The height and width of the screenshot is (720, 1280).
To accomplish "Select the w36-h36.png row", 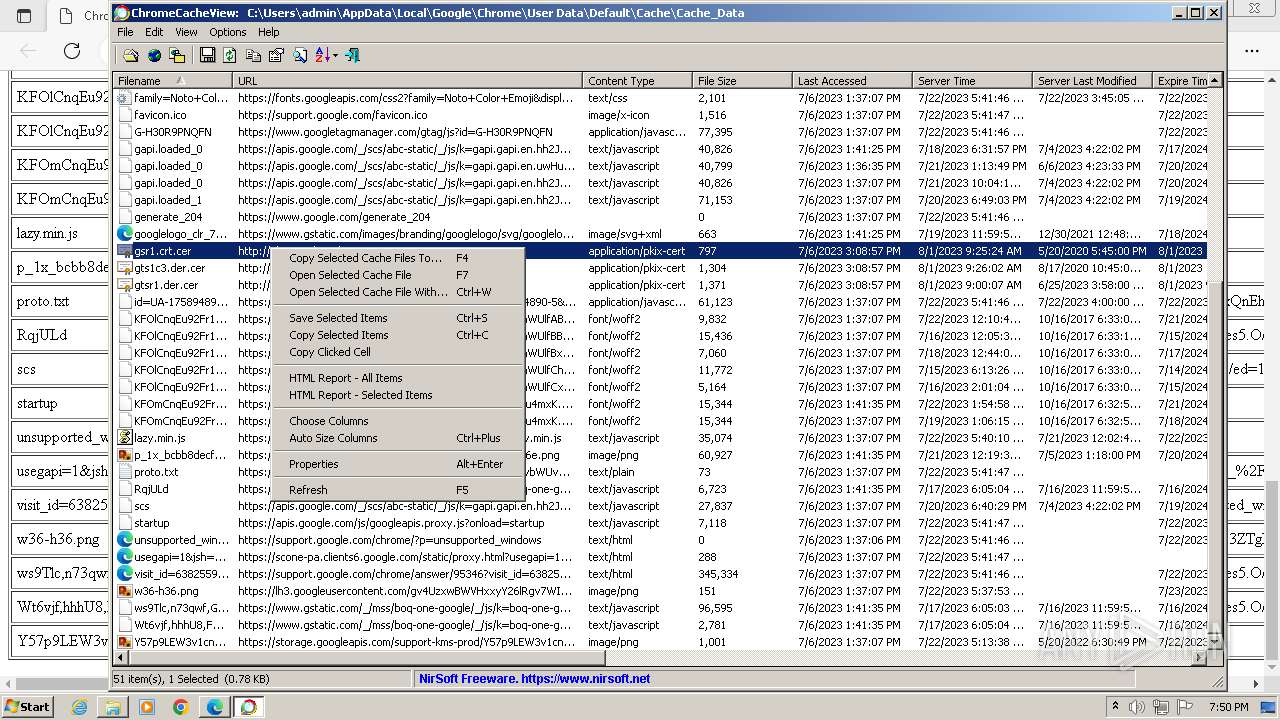I will point(660,591).
